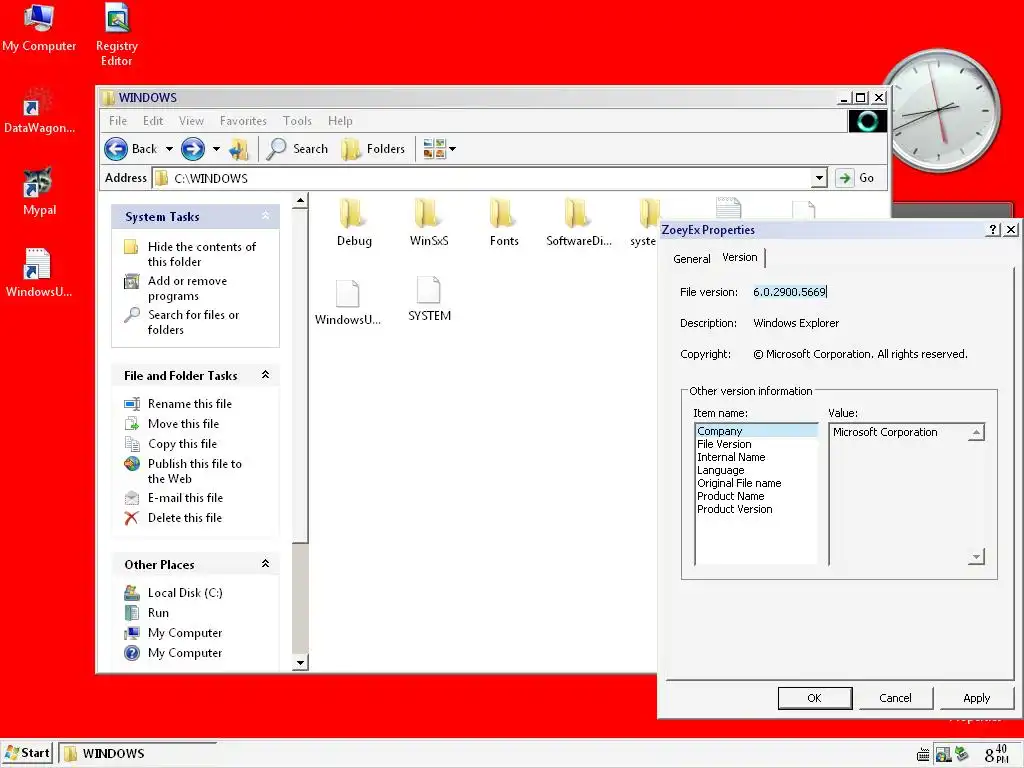Open Local Disk (C:) in Other Places
Image resolution: width=1024 pixels, height=768 pixels.
(x=173, y=593)
